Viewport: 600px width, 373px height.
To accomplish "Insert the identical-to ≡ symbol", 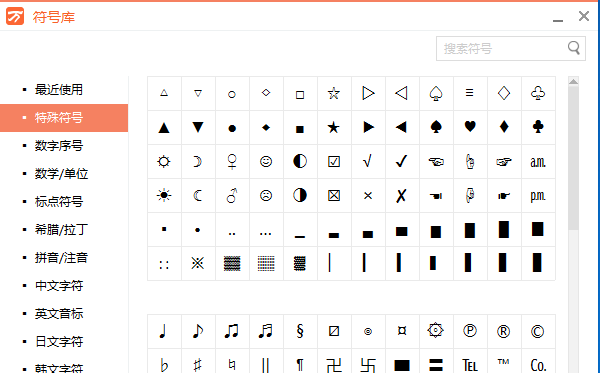I will [x=470, y=93].
